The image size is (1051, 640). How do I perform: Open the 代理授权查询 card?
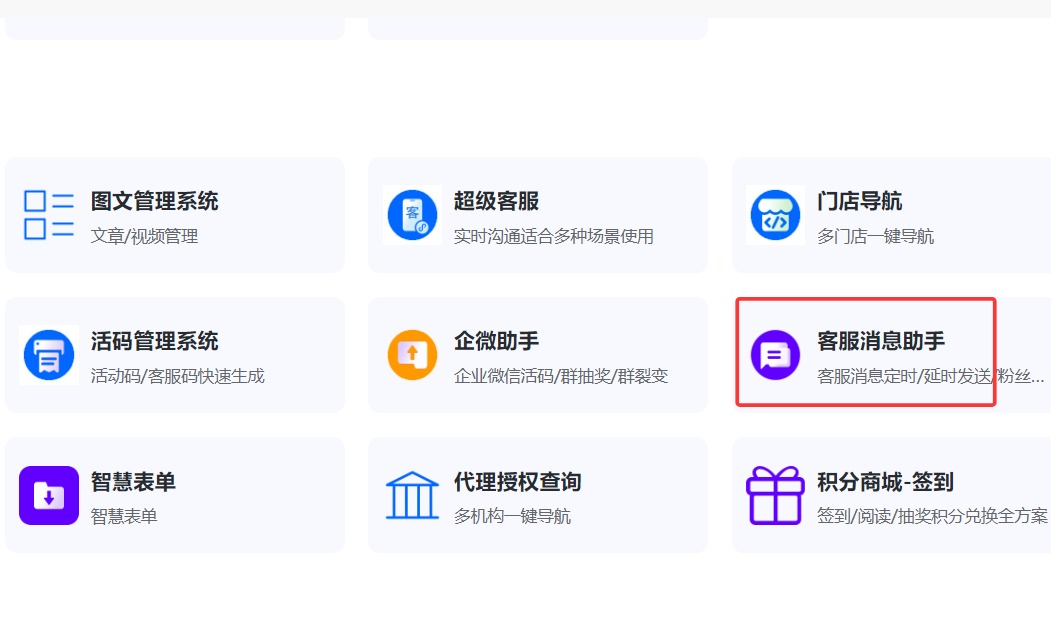tap(538, 495)
